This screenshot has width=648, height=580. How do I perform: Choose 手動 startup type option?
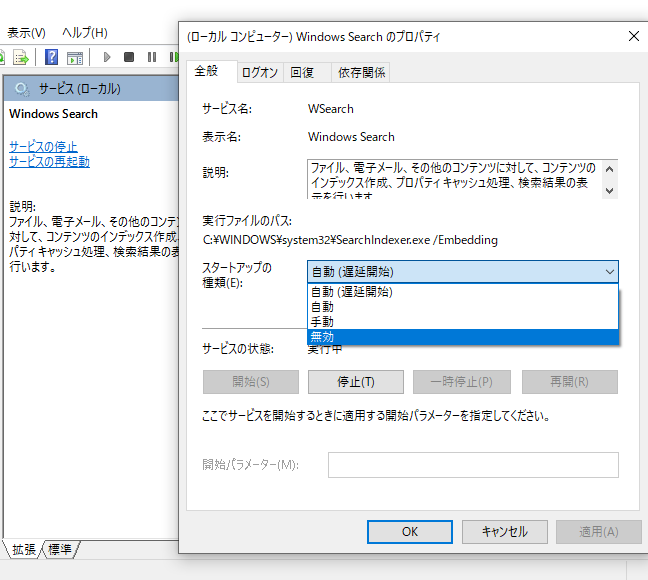point(463,322)
